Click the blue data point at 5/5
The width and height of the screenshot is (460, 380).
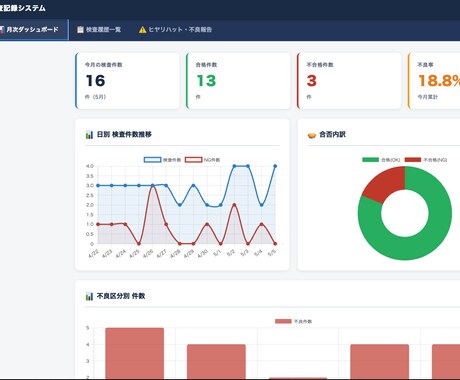pyautogui.click(x=275, y=166)
